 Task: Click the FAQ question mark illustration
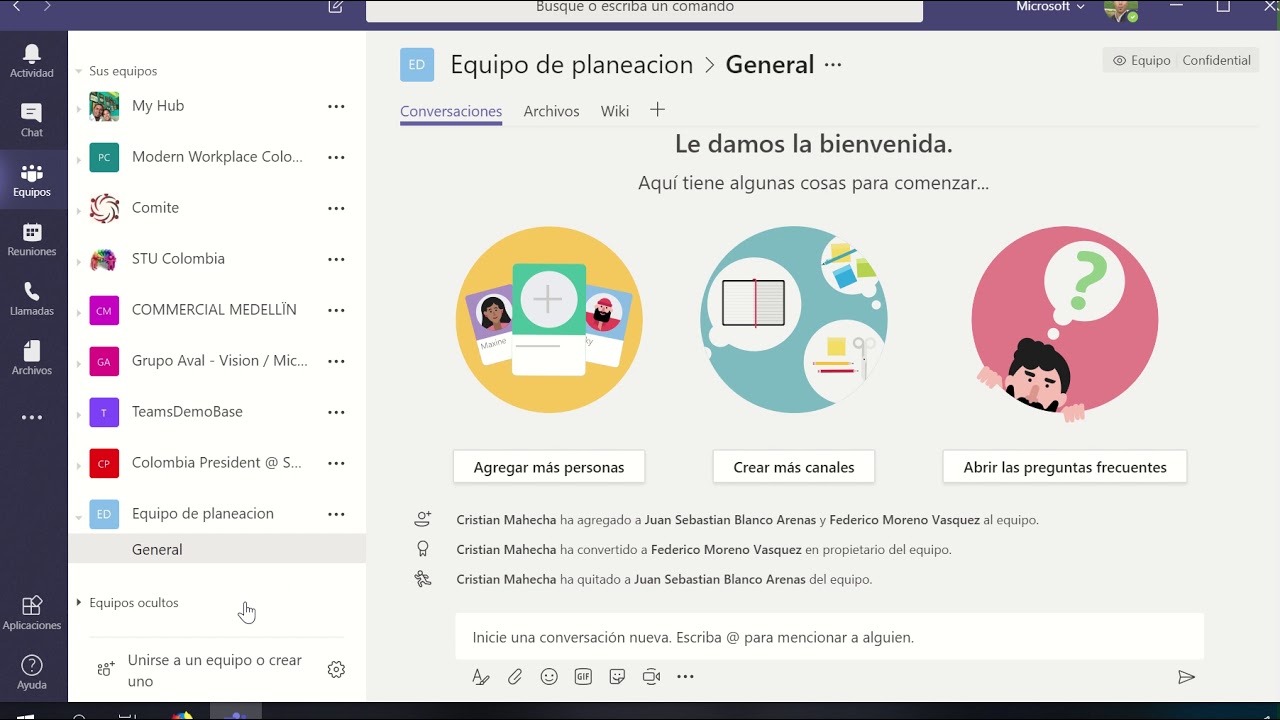click(1064, 320)
